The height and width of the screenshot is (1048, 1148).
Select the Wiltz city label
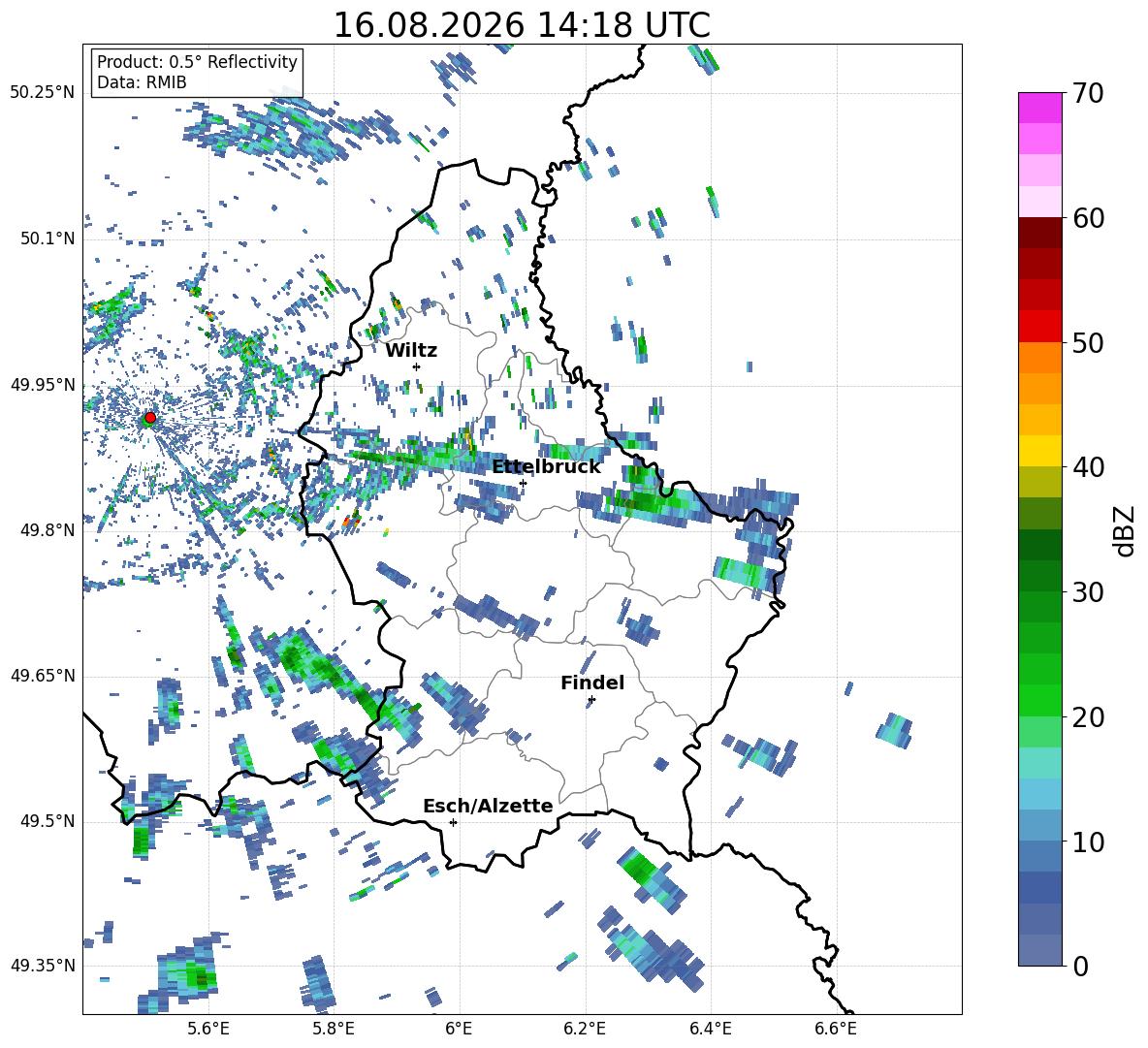(411, 351)
